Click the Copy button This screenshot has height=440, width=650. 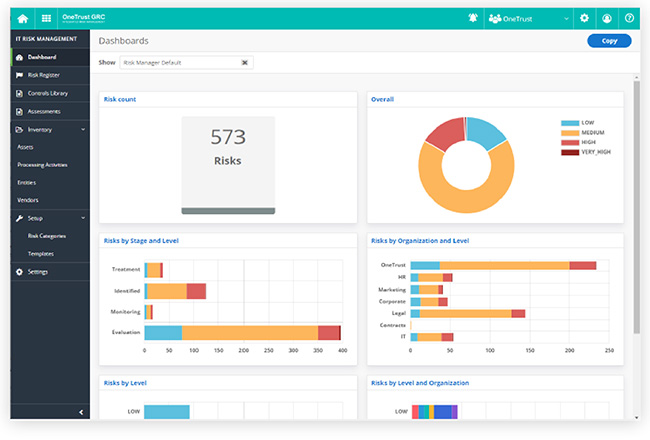[x=609, y=41]
